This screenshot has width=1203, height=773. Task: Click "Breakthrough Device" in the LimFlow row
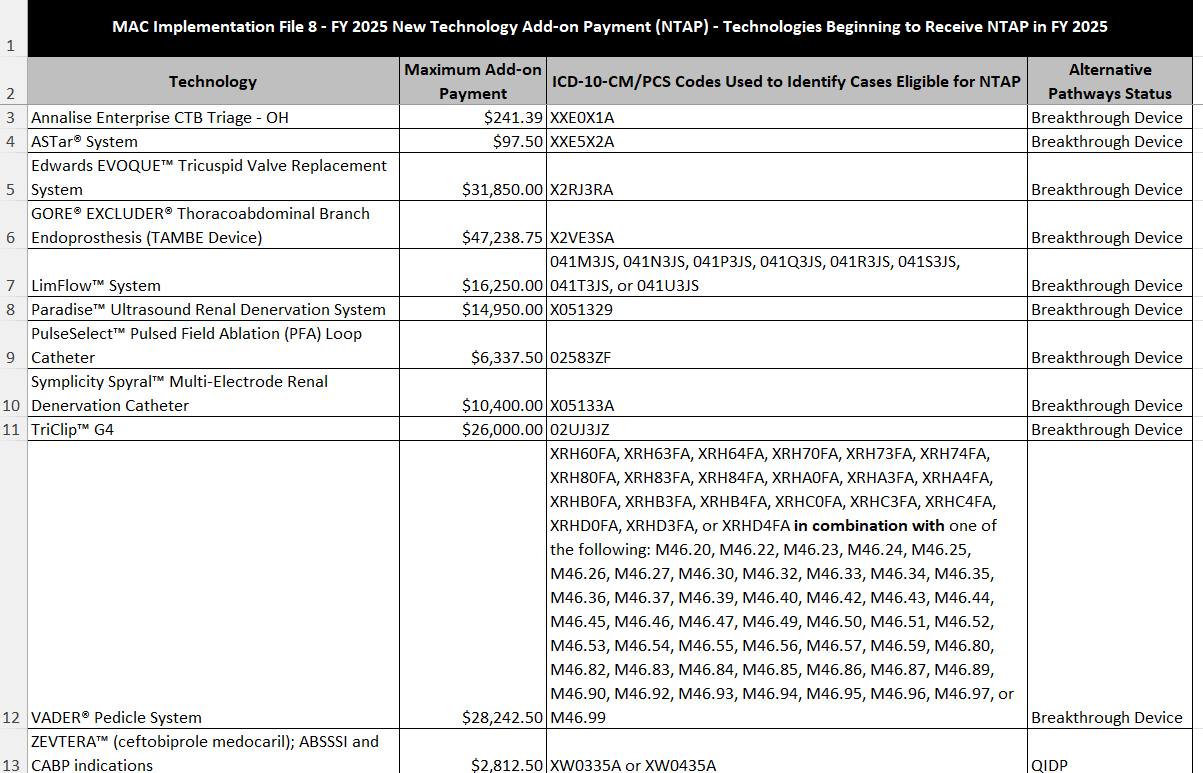[1107, 285]
